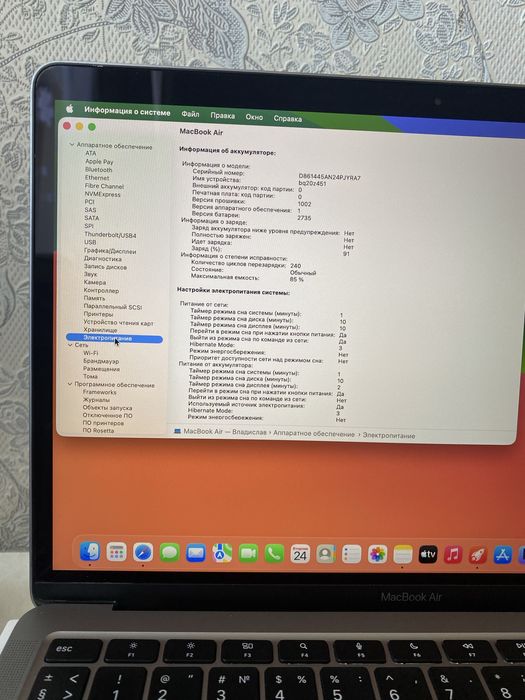Select ПО Rosetta in the sidebar
525x700 pixels.
point(98,430)
